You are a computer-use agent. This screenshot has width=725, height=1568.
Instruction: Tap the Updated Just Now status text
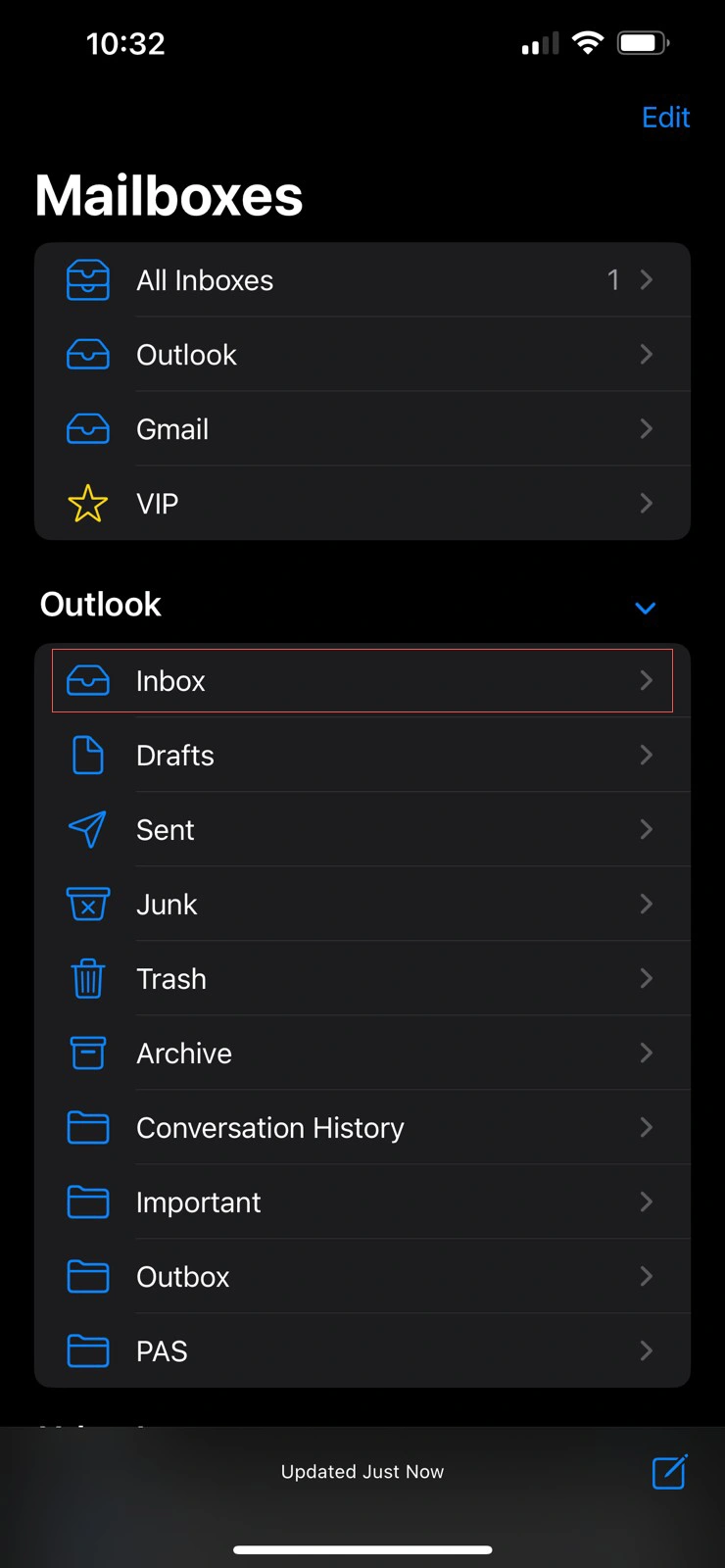click(362, 1472)
